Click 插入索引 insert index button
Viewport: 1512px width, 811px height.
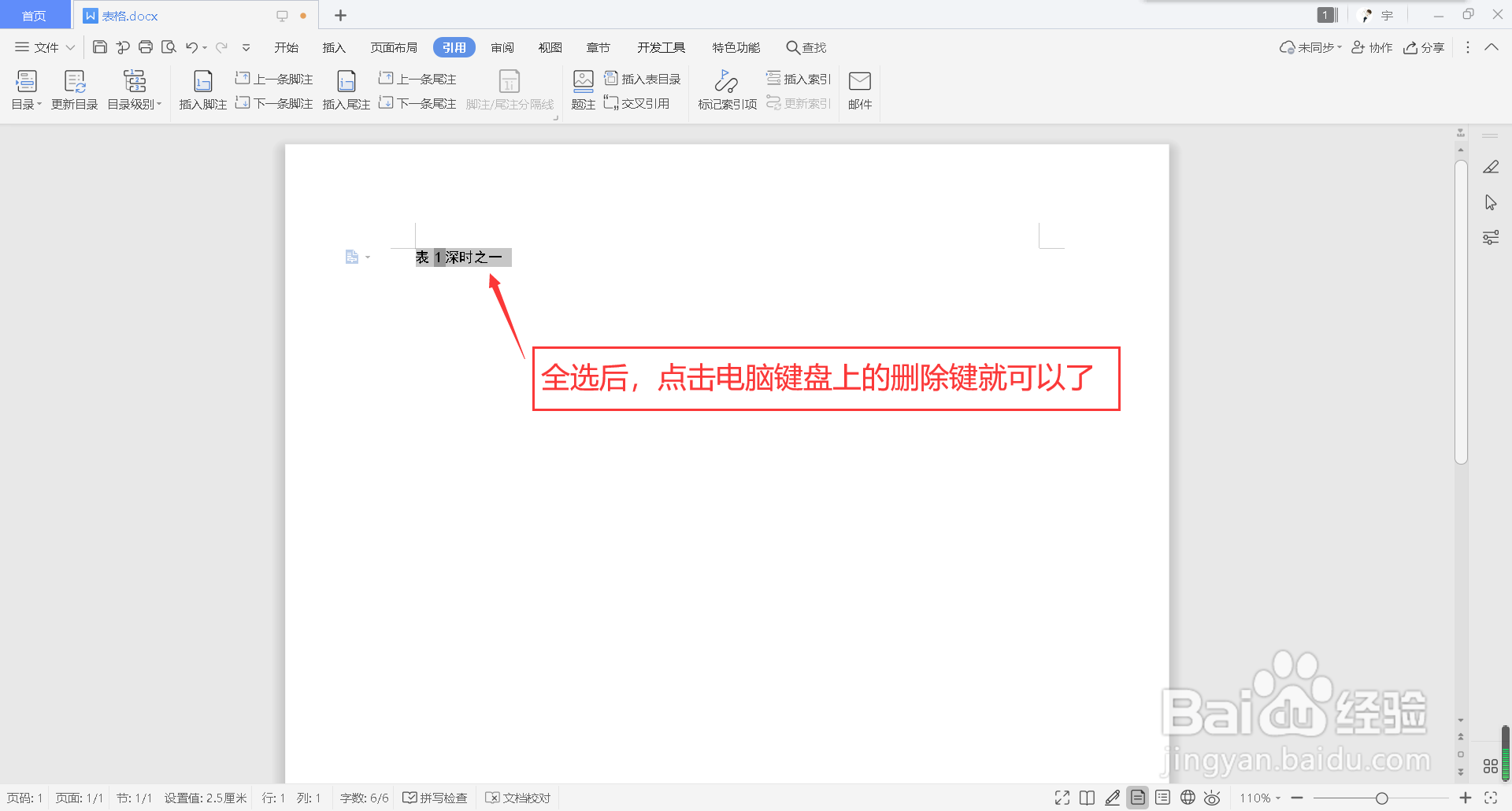[799, 79]
